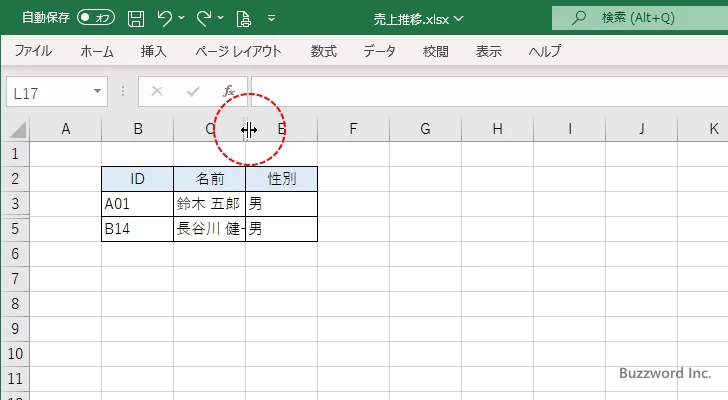Image resolution: width=728 pixels, height=400 pixels.
Task: Click the Enter checkmark formula icon
Action: tap(193, 91)
